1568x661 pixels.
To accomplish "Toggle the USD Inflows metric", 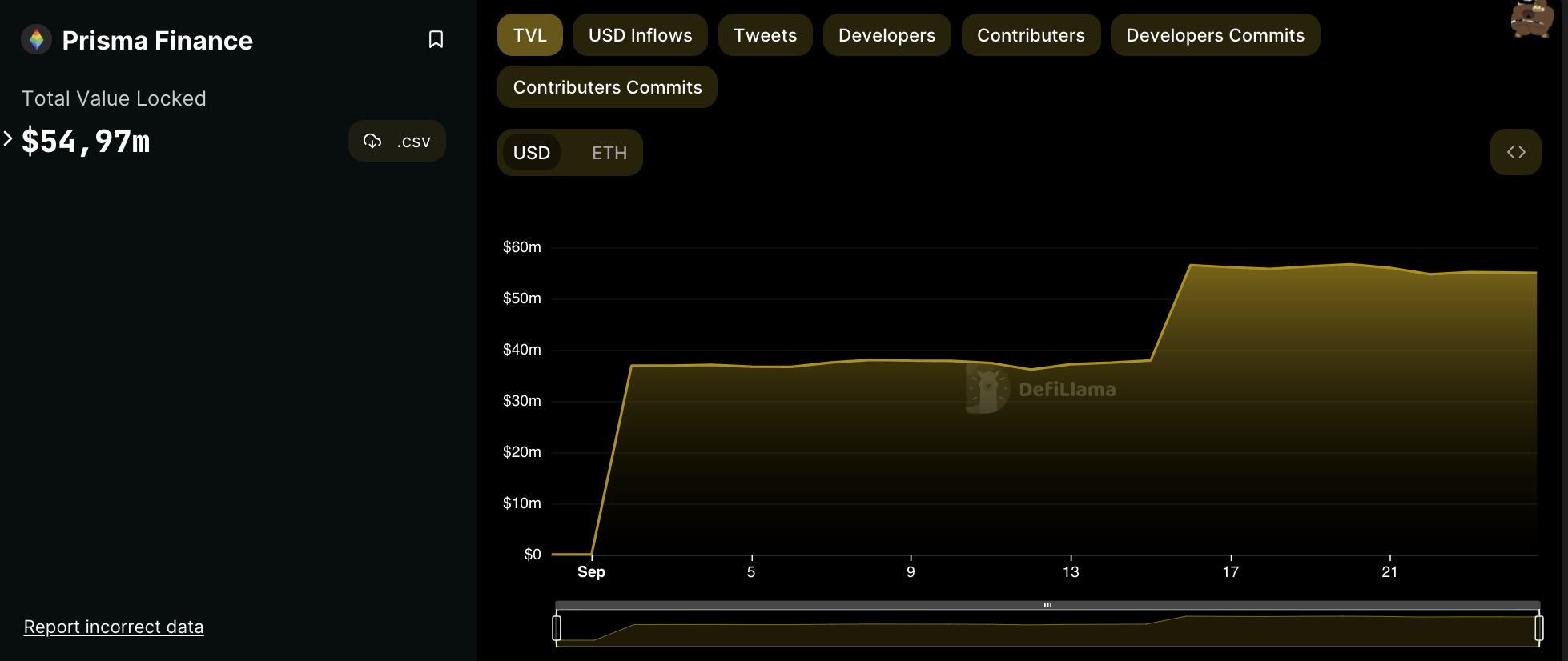I will coord(640,35).
